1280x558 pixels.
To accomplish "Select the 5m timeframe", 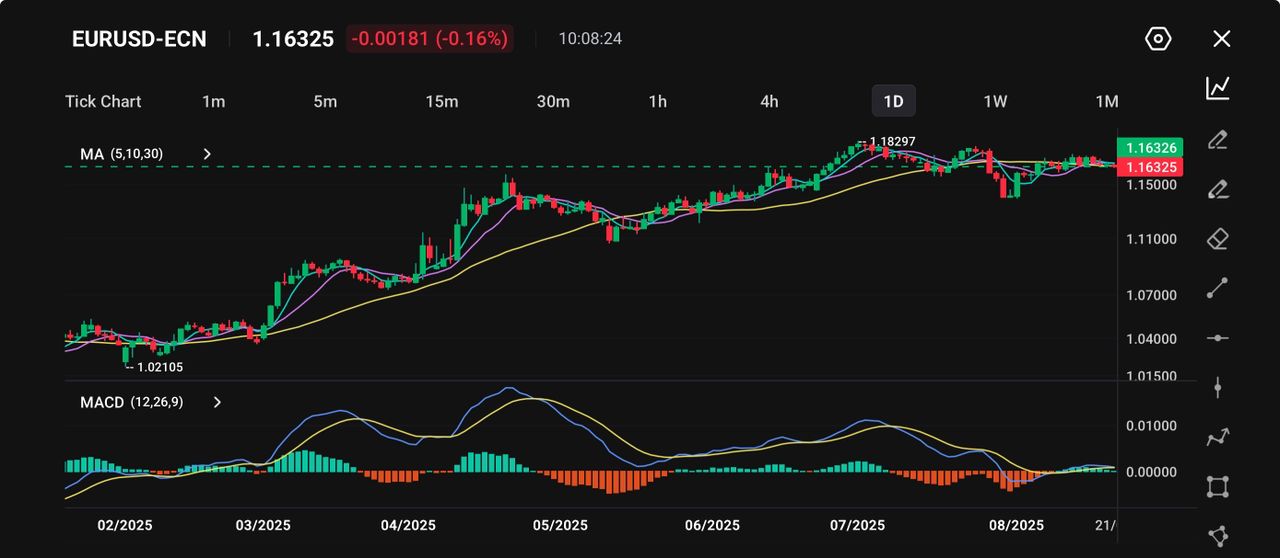I will click(325, 101).
